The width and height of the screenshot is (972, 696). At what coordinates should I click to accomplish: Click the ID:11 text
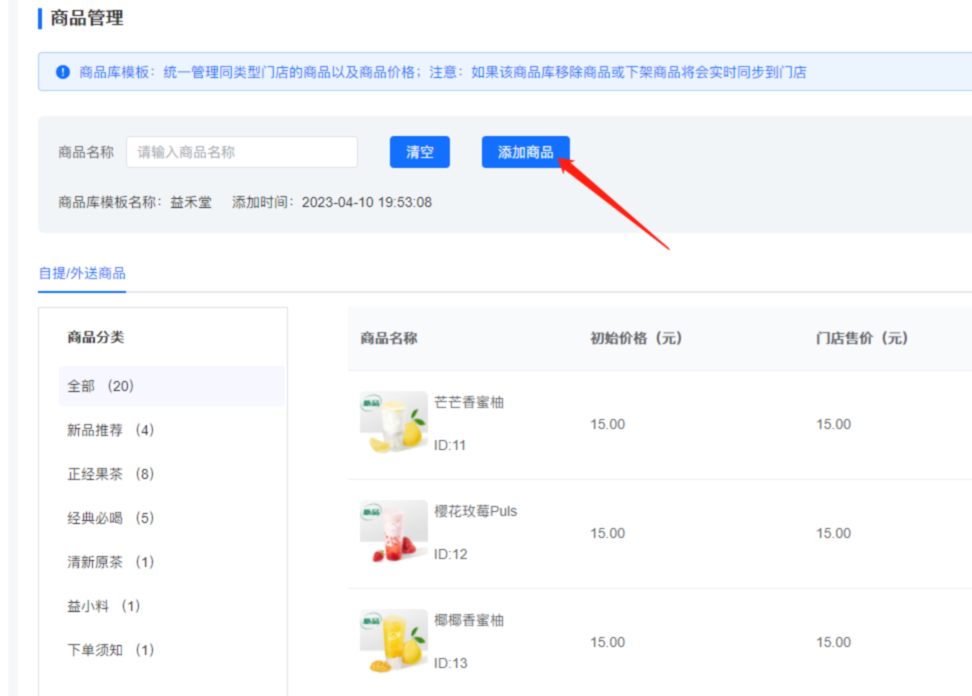[449, 445]
